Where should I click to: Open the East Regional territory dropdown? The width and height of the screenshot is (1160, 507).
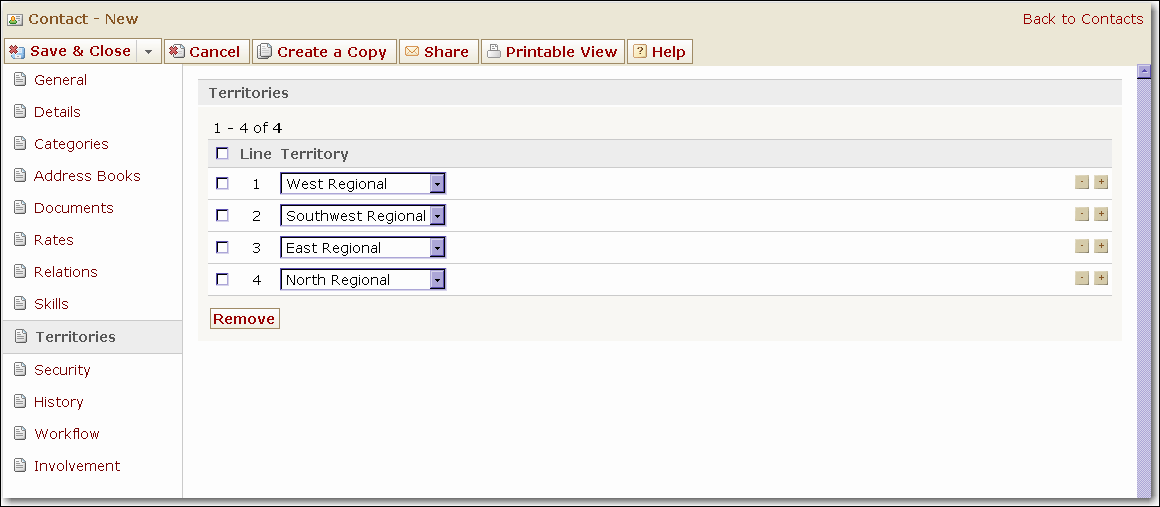(362, 247)
